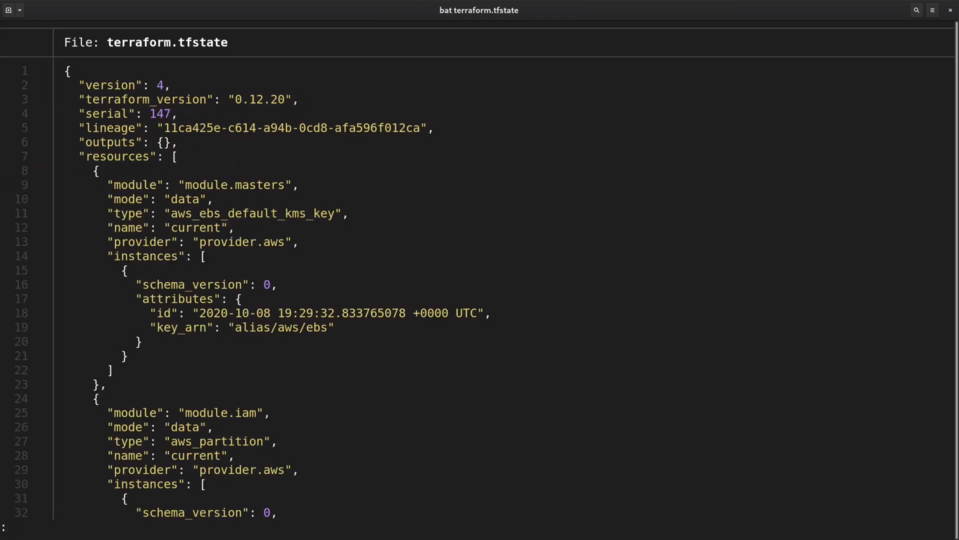Click the id timestamp "2020-10-08 19:29:32" value
Viewport: 959px width, 540px height.
338,313
